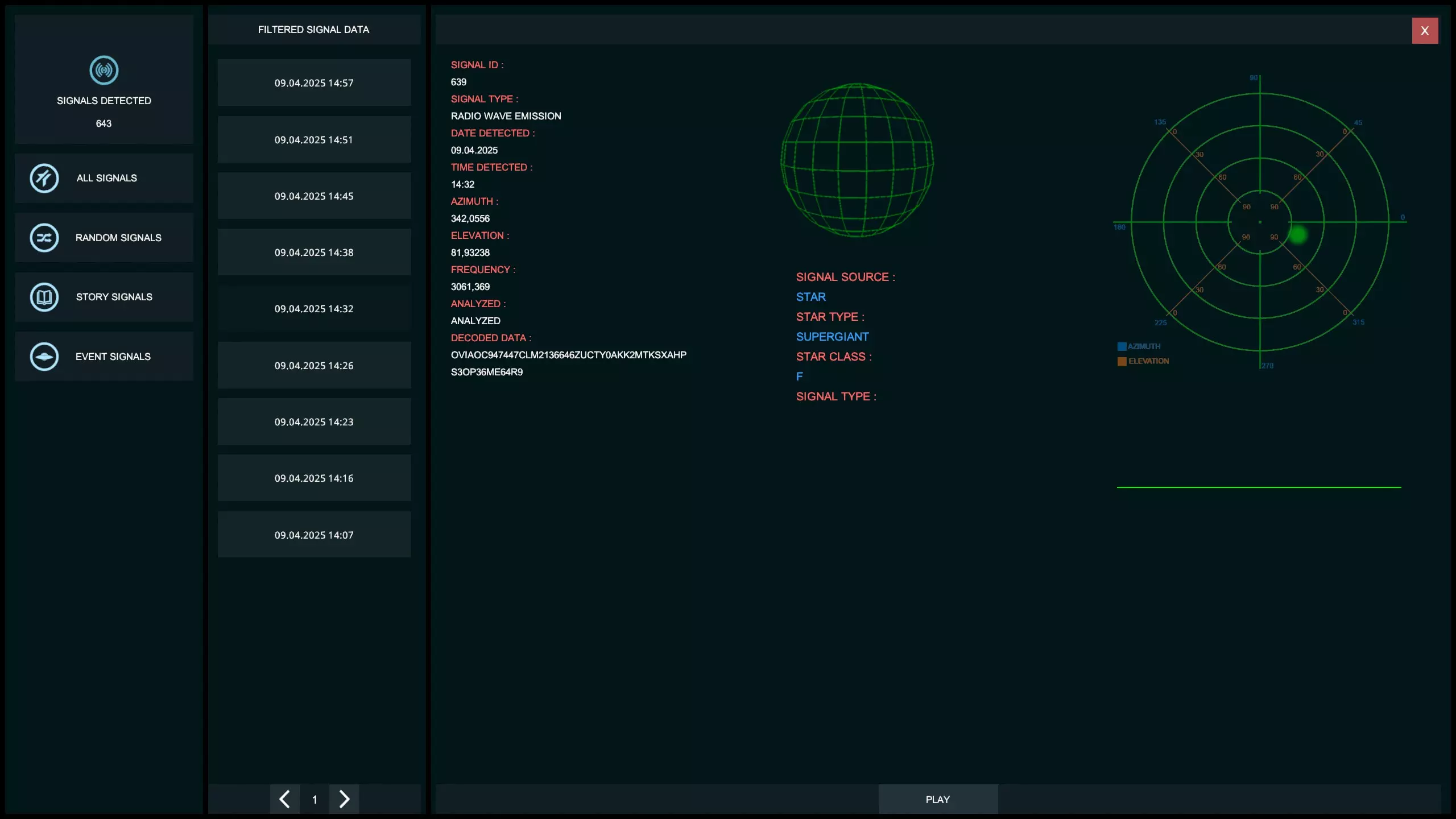The width and height of the screenshot is (1456, 819).
Task: Select the 09.04.2025 14:23 signal entry
Action: 314,422
